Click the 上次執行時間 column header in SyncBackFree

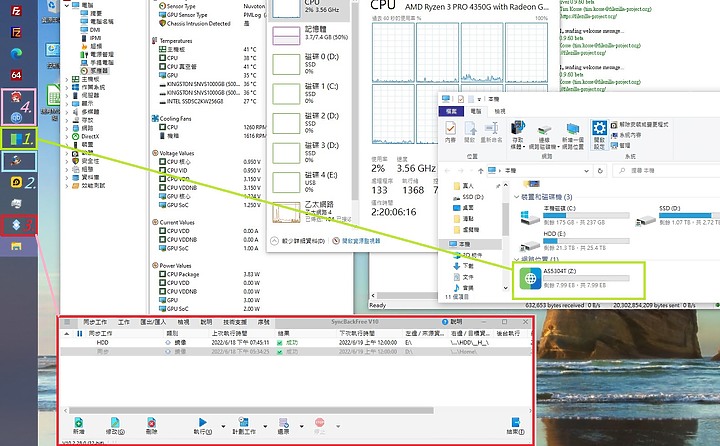click(229, 333)
